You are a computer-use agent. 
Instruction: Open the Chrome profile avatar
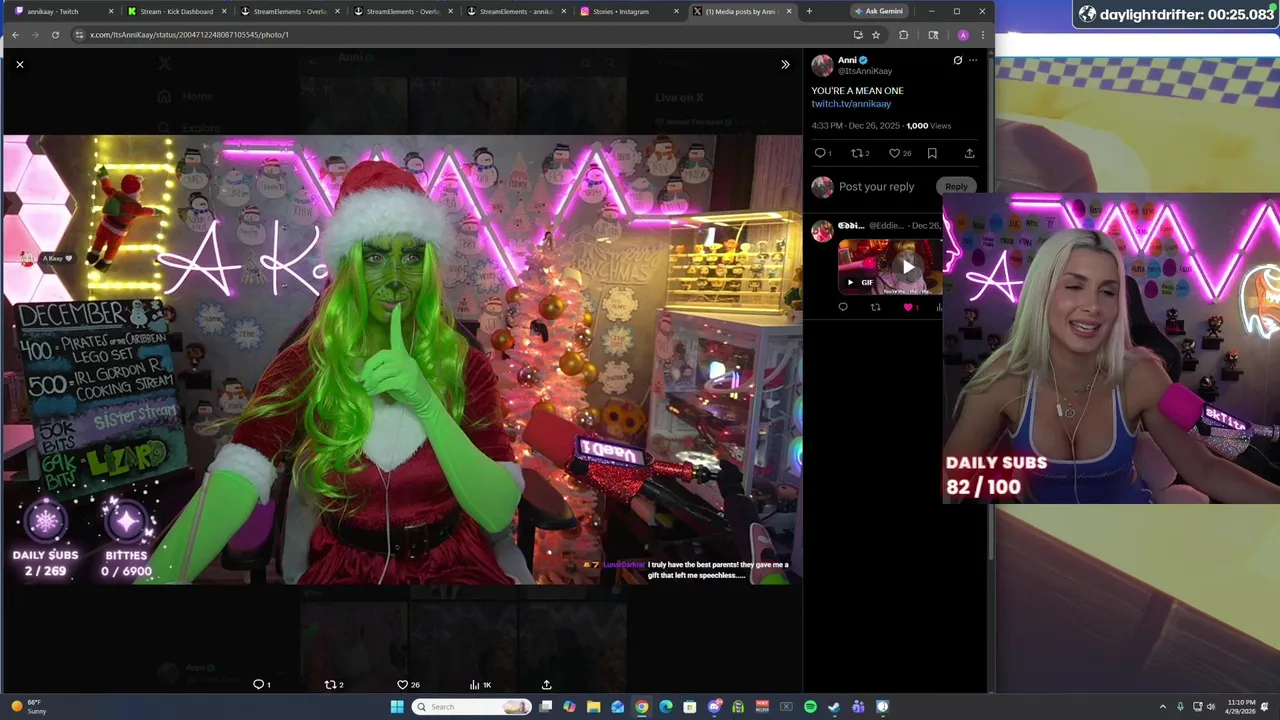click(x=963, y=35)
